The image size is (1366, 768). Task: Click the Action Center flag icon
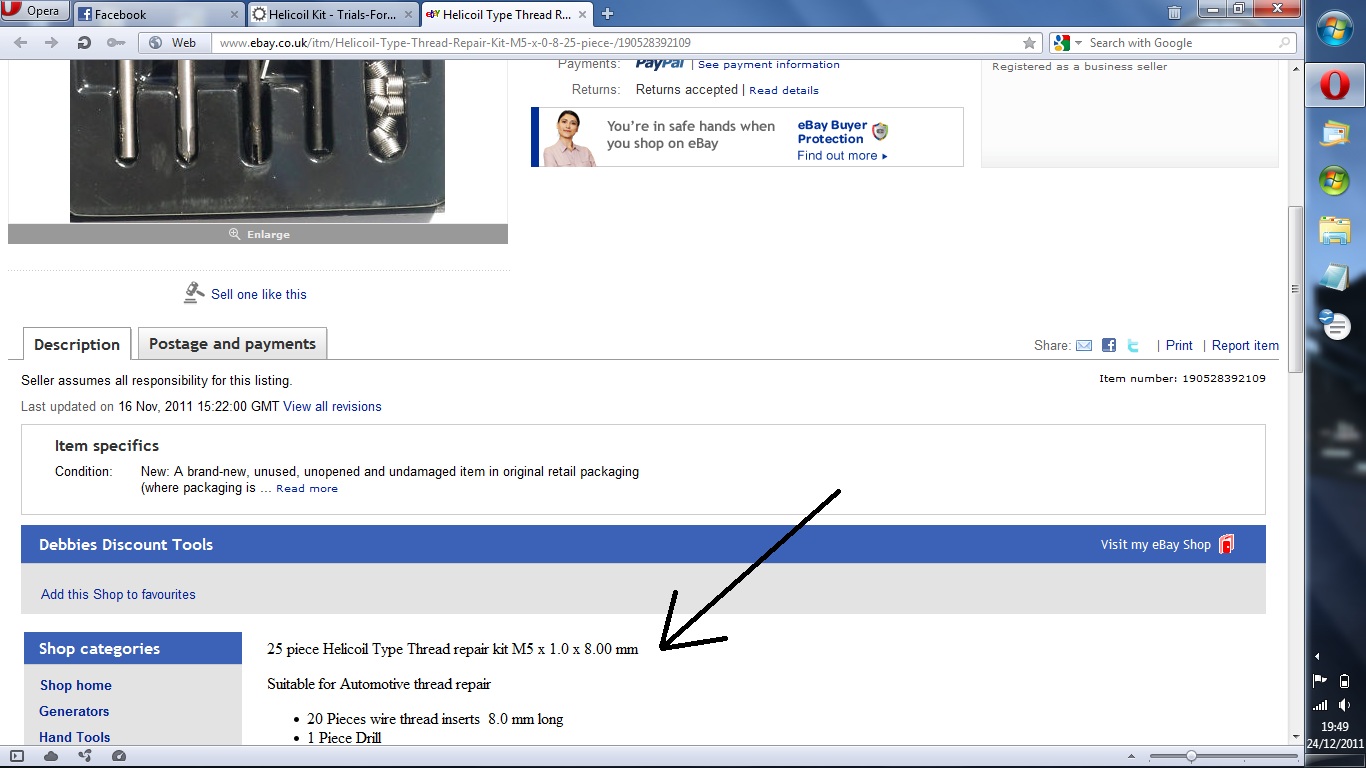pos(1320,681)
